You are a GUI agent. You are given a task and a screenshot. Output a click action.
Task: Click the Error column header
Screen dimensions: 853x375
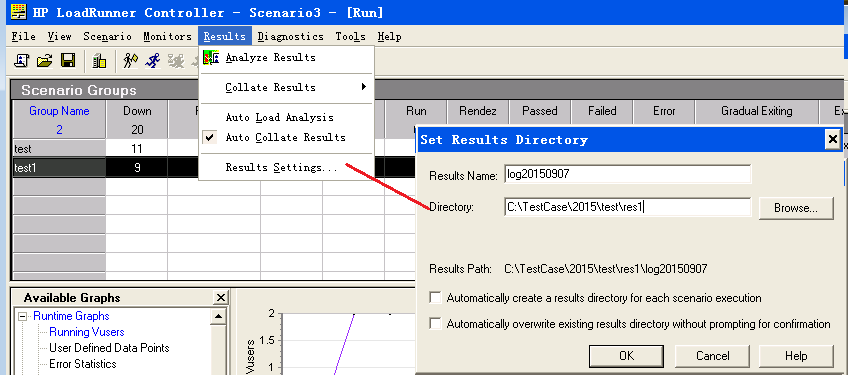click(664, 111)
